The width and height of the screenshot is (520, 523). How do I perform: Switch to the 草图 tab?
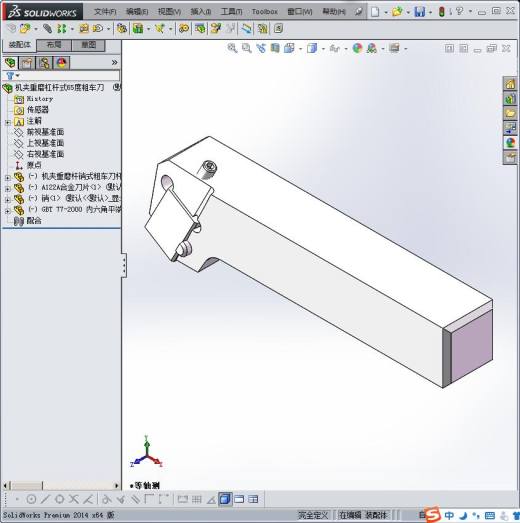pyautogui.click(x=89, y=45)
